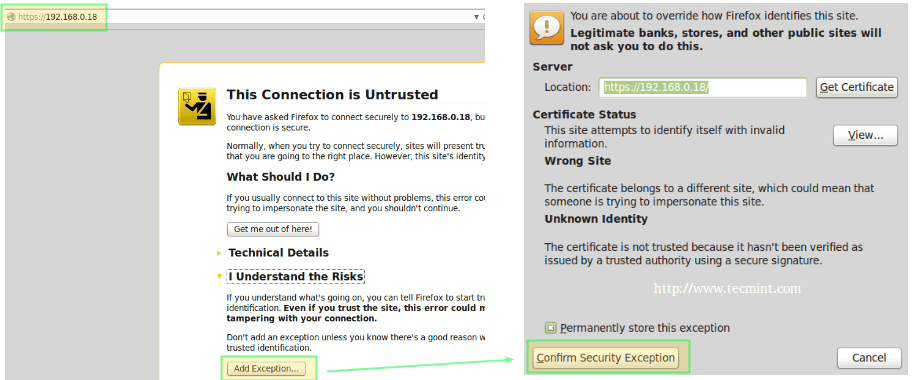Click the This Connection is Untrusted heading
913x380 pixels.
[x=332, y=94]
